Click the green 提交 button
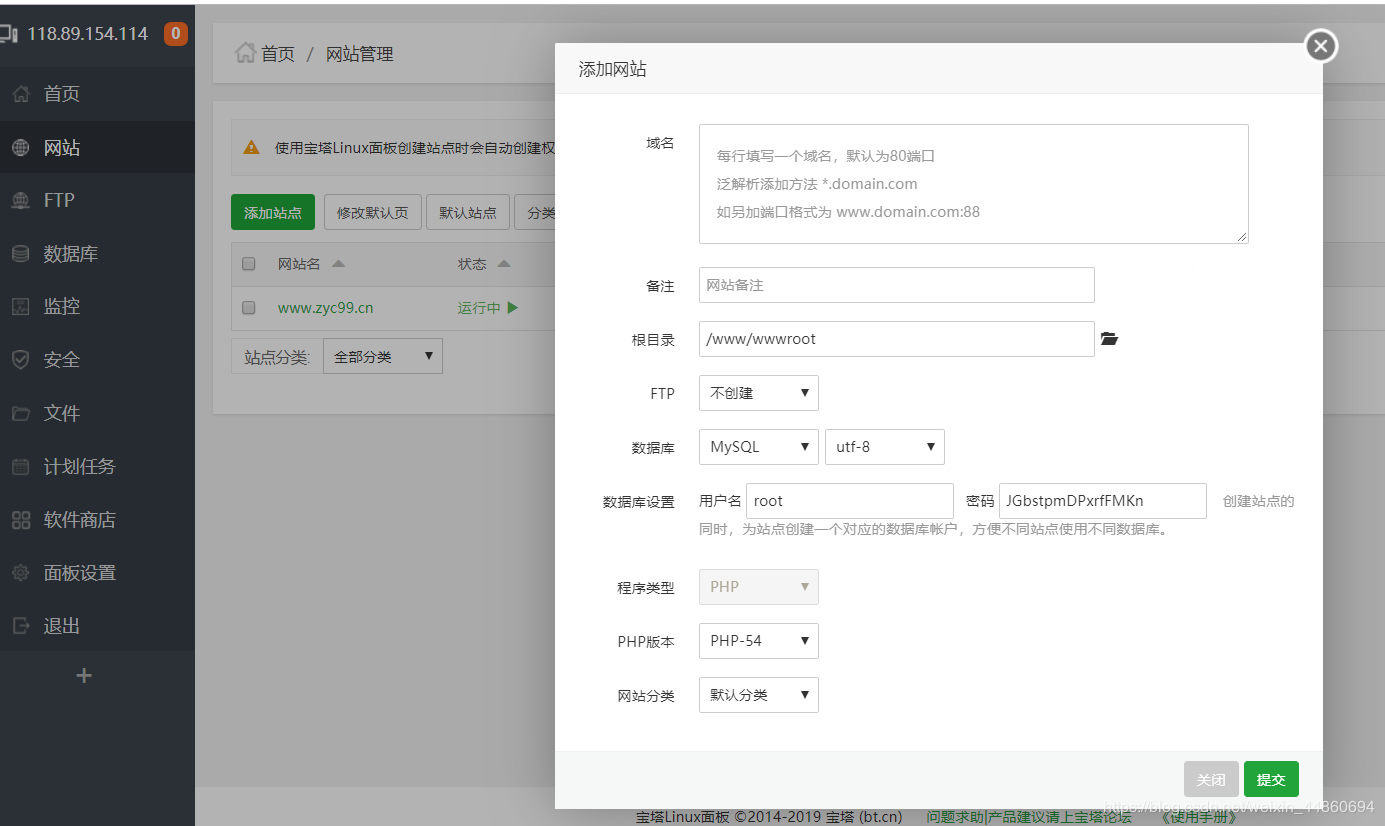This screenshot has width=1385, height=826. [x=1271, y=780]
